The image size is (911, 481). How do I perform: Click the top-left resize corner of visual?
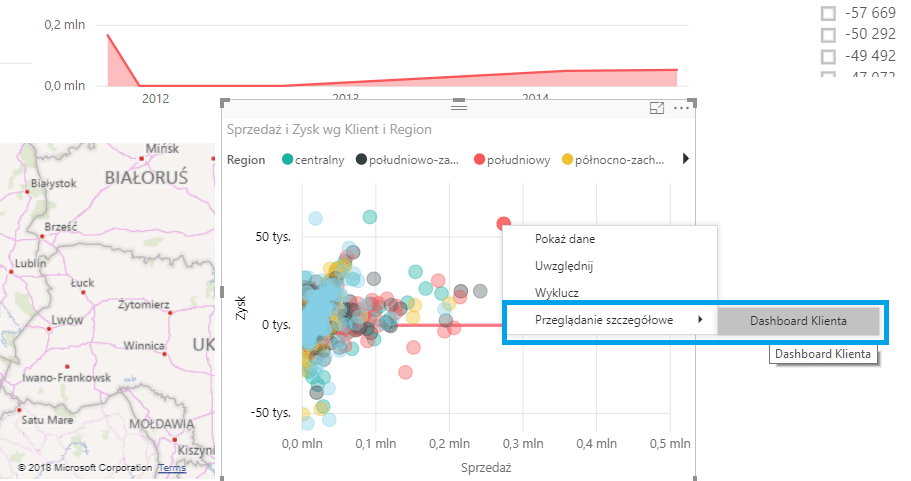tap(225, 102)
